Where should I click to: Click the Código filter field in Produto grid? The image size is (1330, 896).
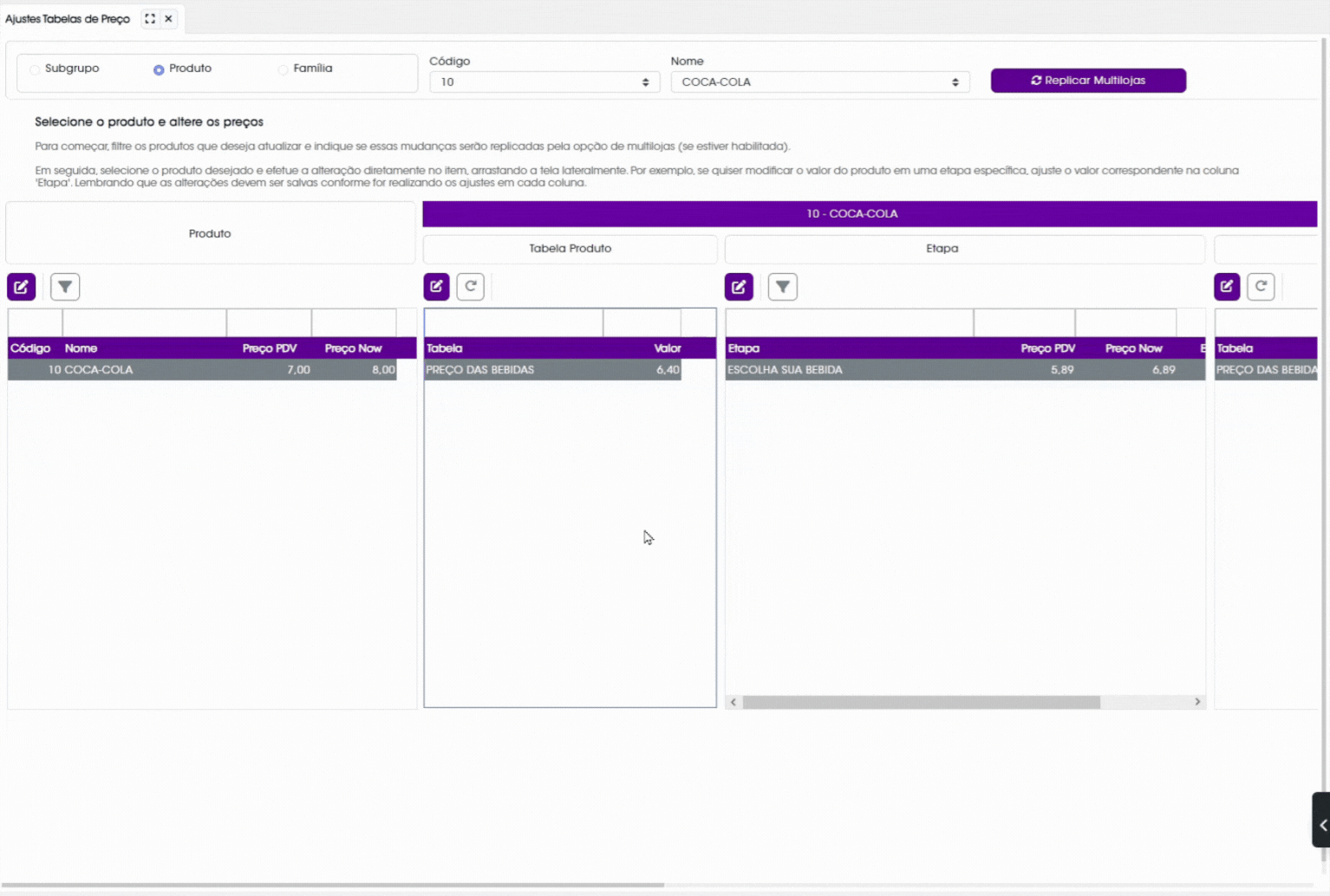coord(35,323)
